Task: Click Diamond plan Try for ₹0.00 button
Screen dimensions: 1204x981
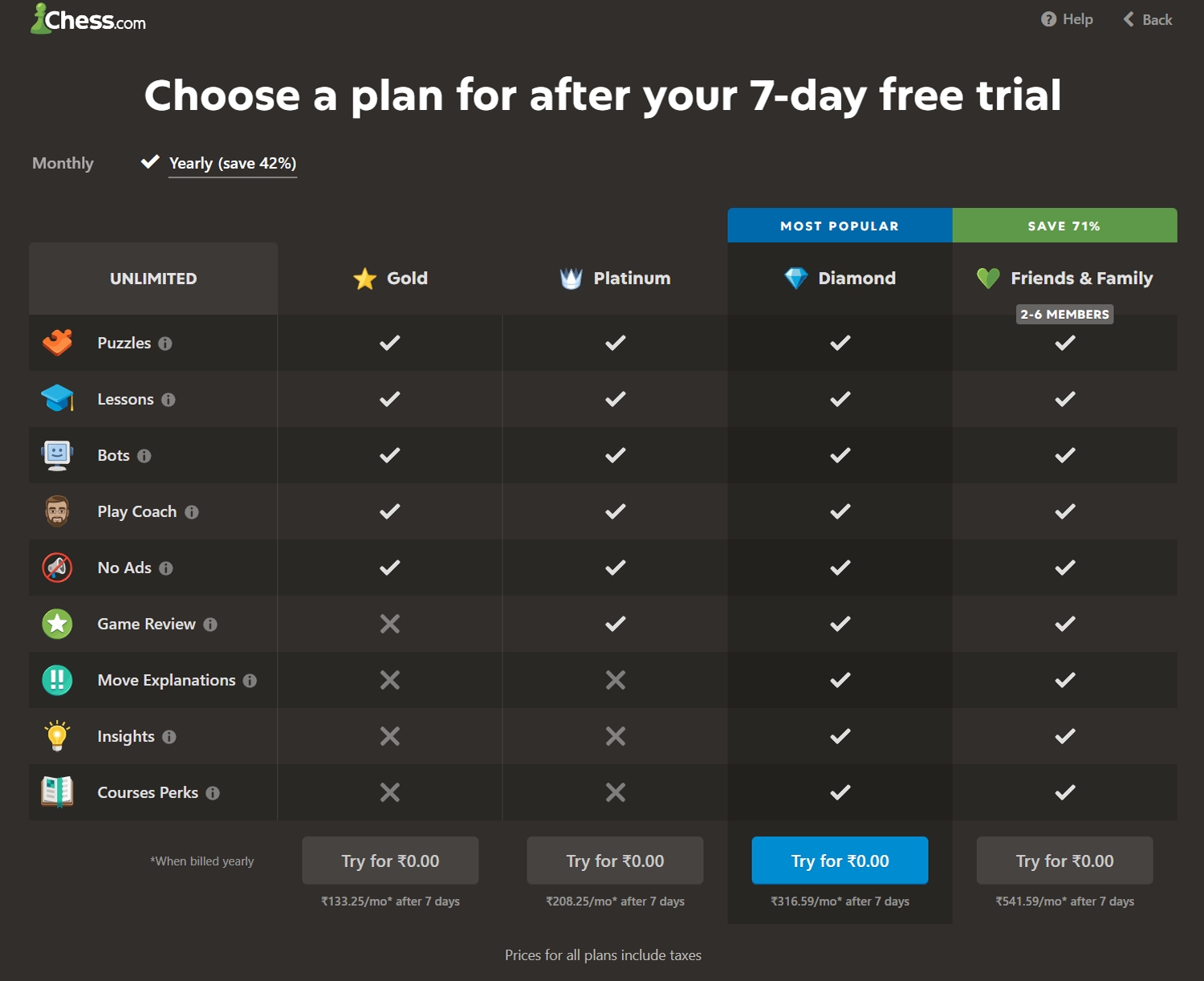Action: (840, 861)
